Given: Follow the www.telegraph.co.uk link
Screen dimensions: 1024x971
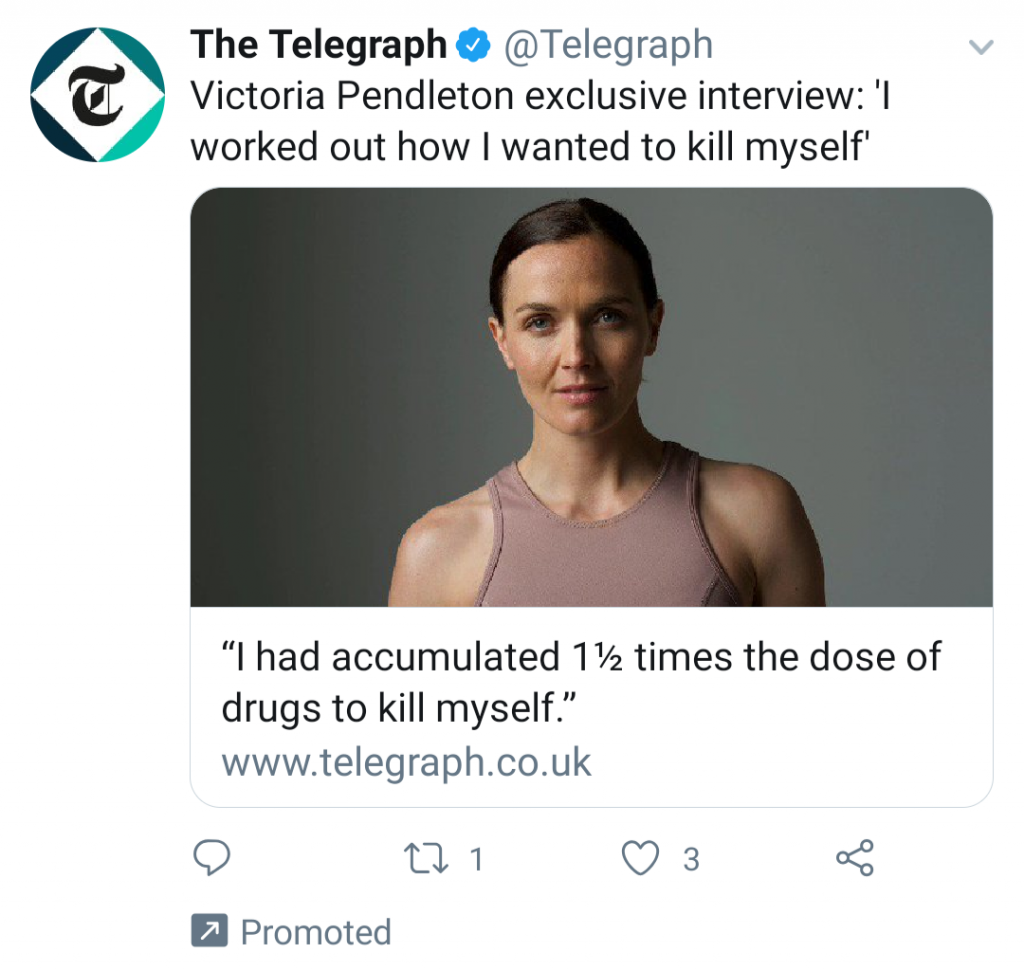Looking at the screenshot, I should (x=406, y=763).
